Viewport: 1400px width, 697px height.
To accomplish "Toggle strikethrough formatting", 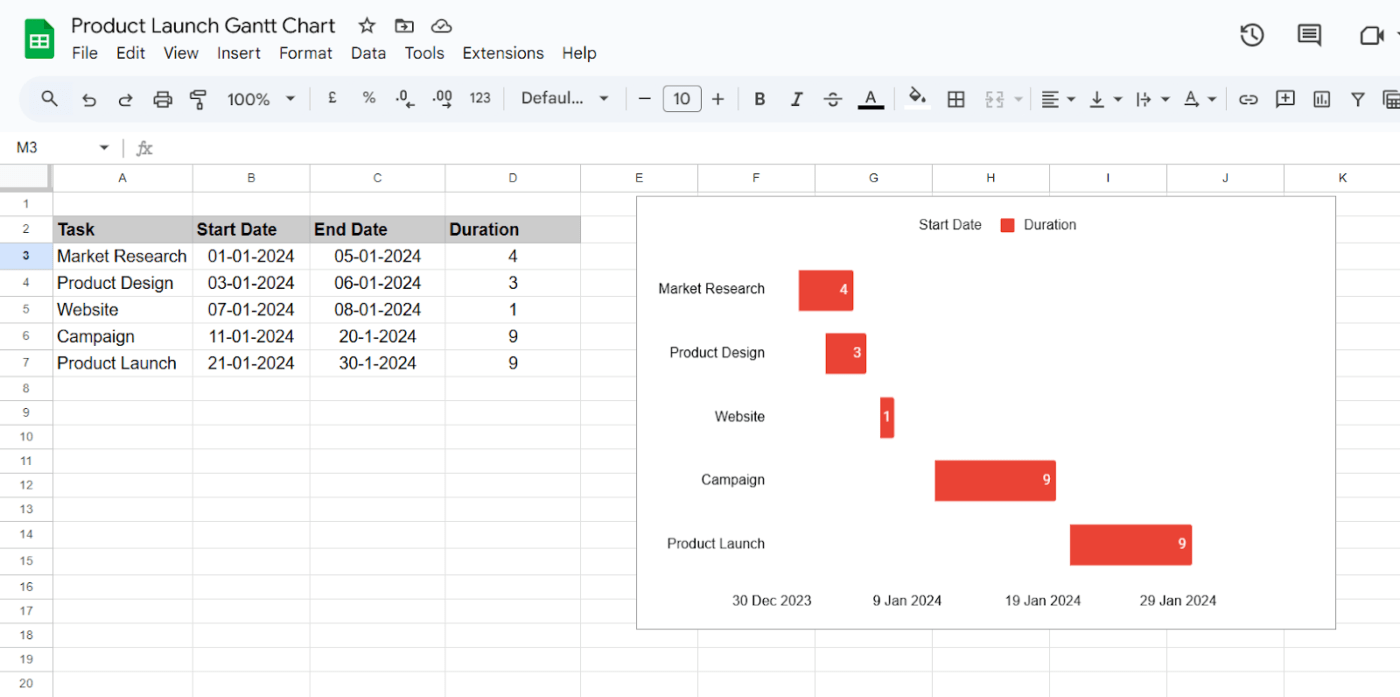I will [832, 99].
